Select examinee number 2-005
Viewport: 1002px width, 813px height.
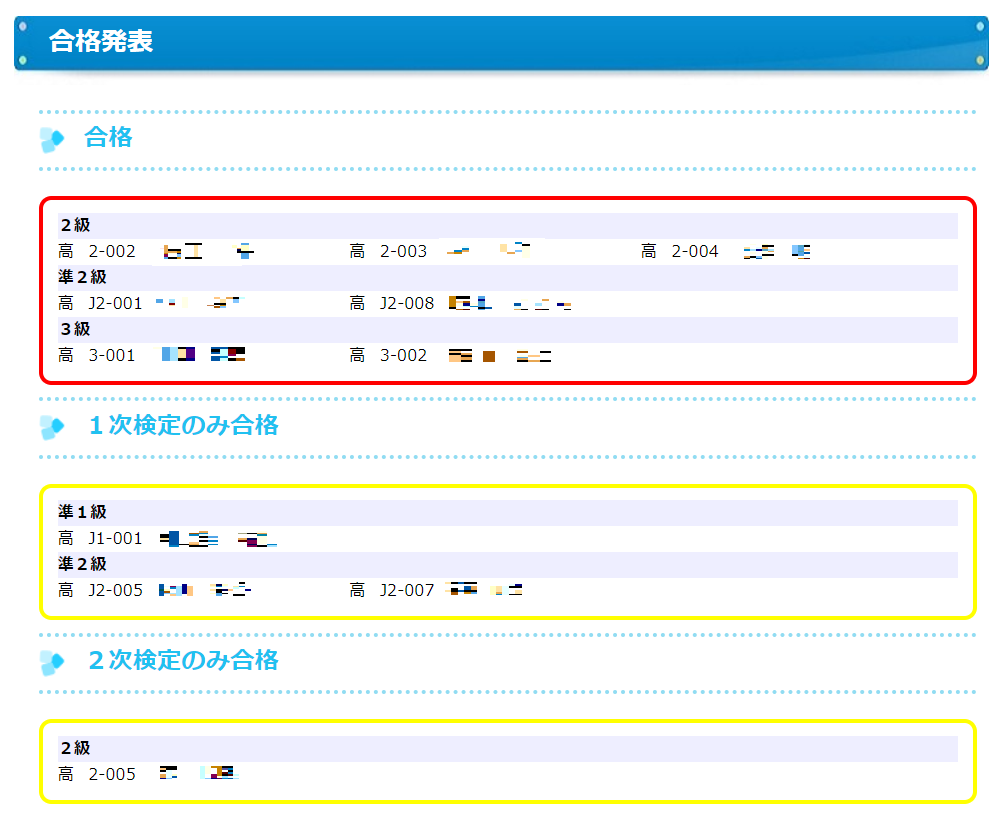click(x=112, y=775)
